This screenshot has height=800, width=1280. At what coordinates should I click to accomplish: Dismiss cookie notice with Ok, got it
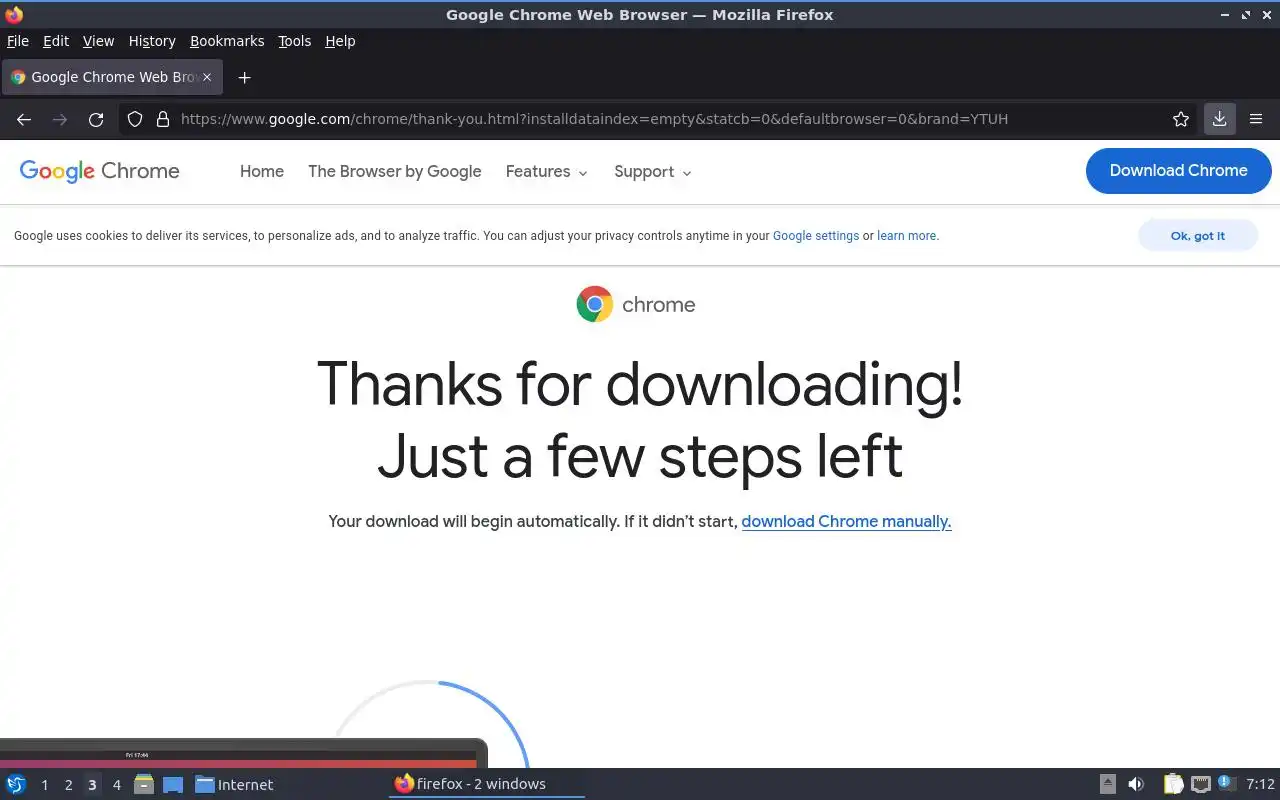(1197, 236)
